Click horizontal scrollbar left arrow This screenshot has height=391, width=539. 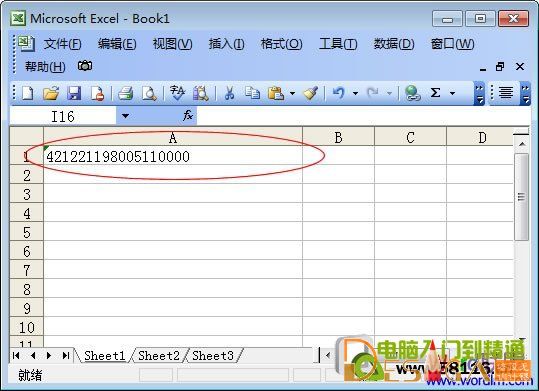tap(328, 356)
